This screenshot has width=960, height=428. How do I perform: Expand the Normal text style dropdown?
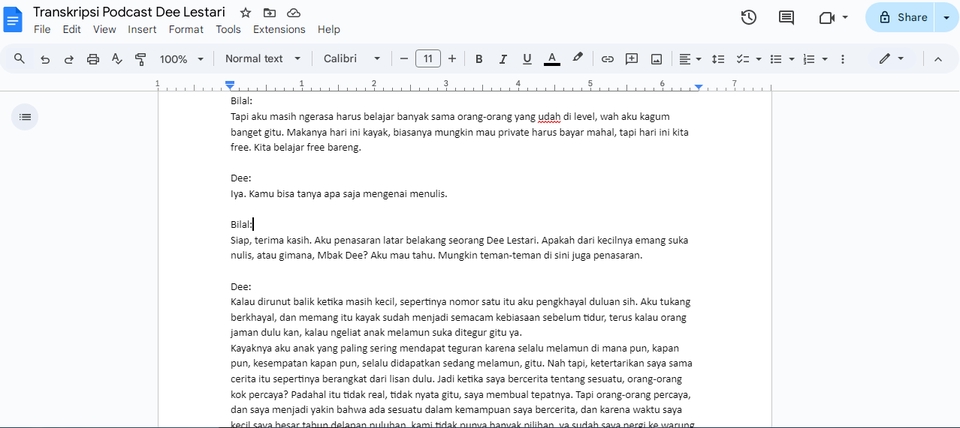pyautogui.click(x=262, y=59)
